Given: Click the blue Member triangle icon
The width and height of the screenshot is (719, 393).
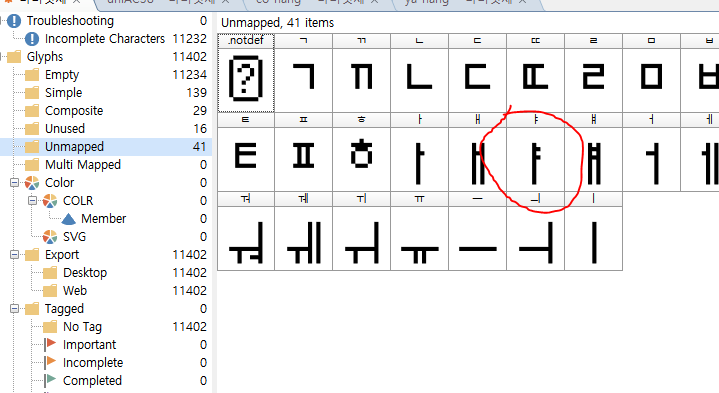Looking at the screenshot, I should pos(68,219).
